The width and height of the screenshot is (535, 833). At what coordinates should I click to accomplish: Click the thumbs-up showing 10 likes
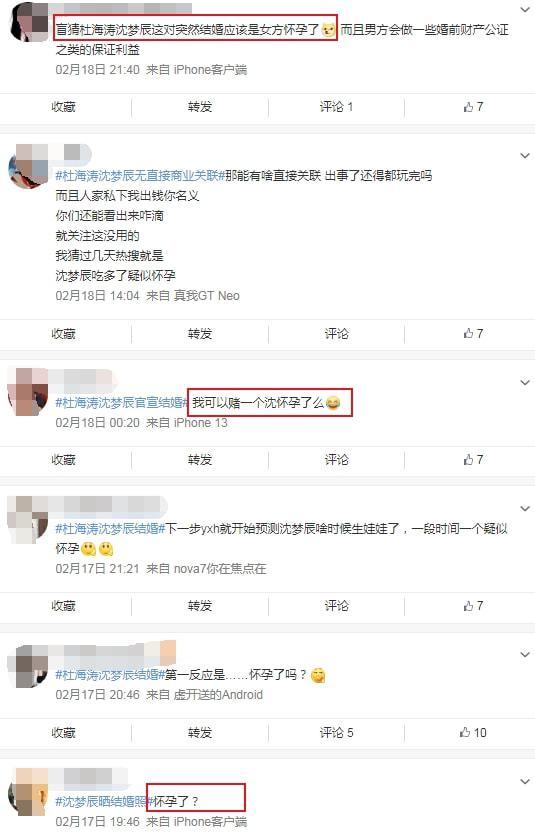473,733
